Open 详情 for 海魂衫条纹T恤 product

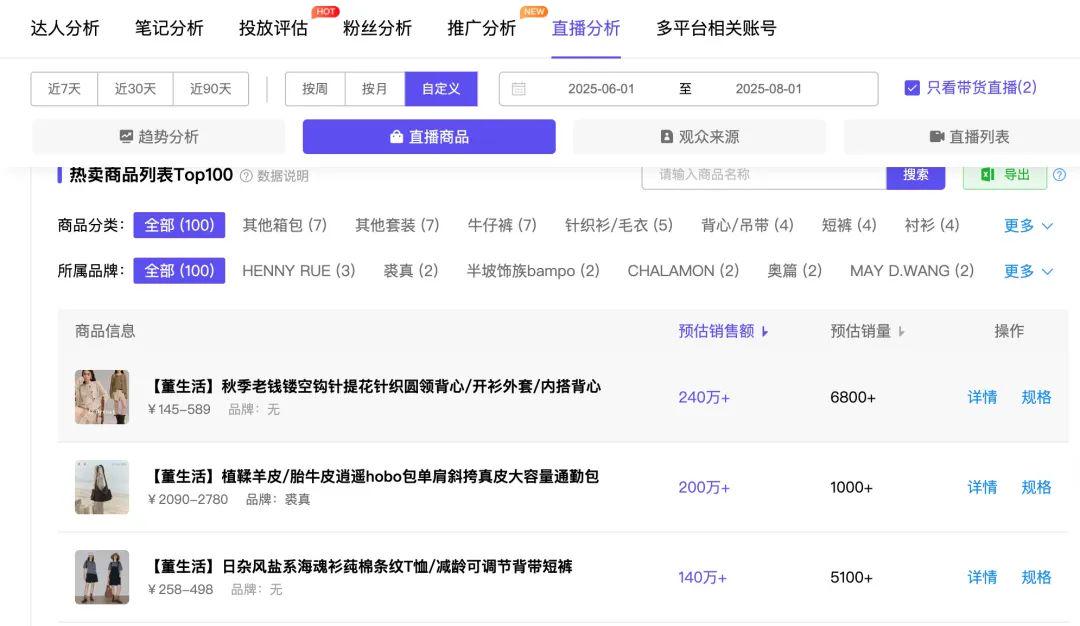[982, 577]
